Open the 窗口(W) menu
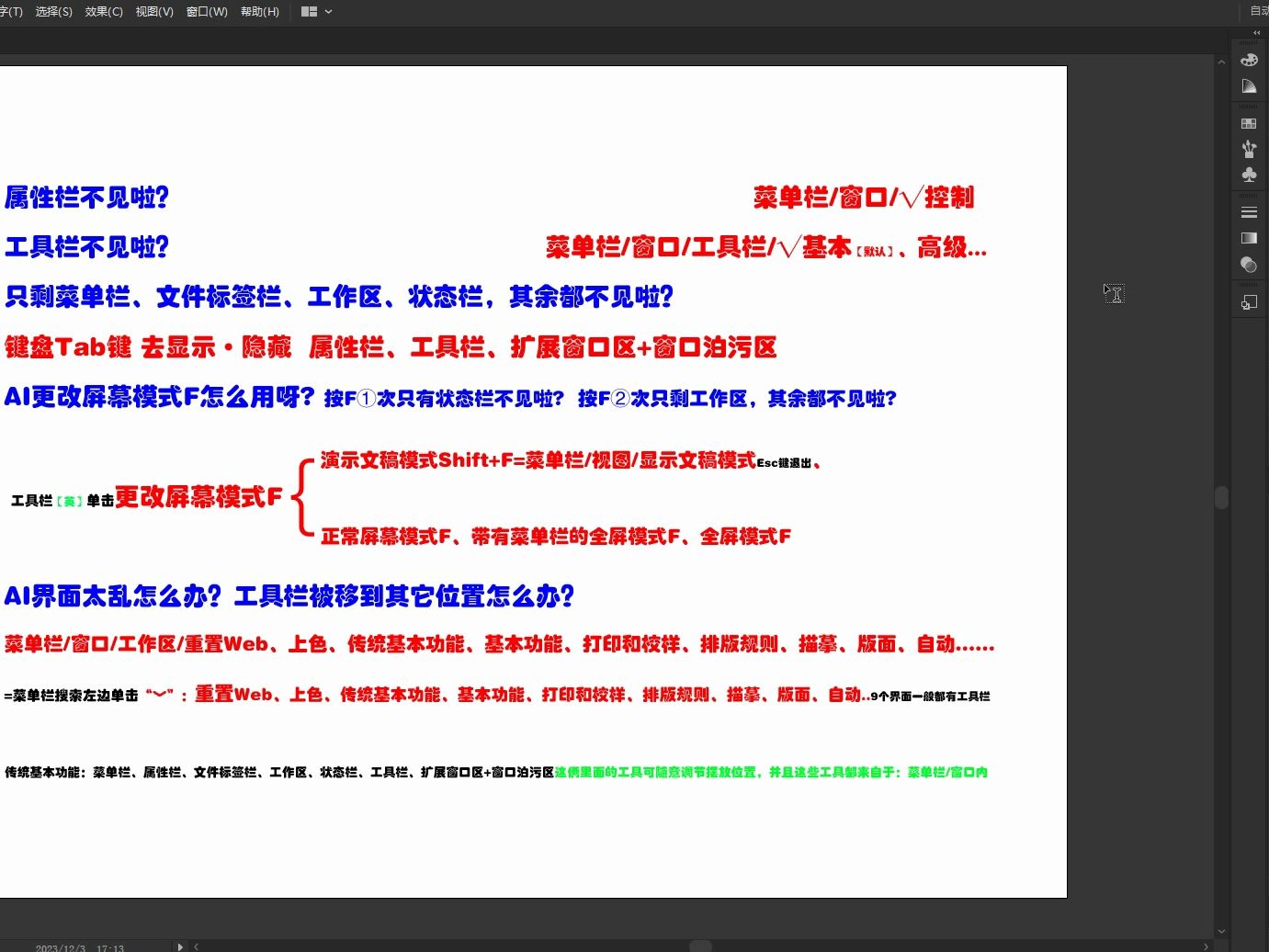This screenshot has width=1269, height=952. click(207, 12)
